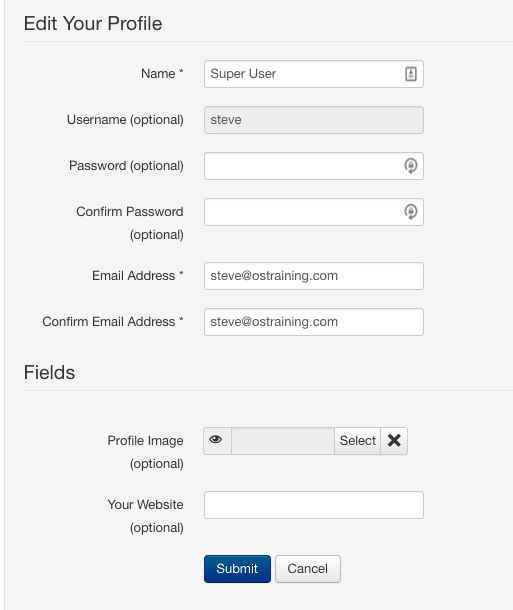Focus the Name text field
The width and height of the screenshot is (513, 610).
(313, 74)
